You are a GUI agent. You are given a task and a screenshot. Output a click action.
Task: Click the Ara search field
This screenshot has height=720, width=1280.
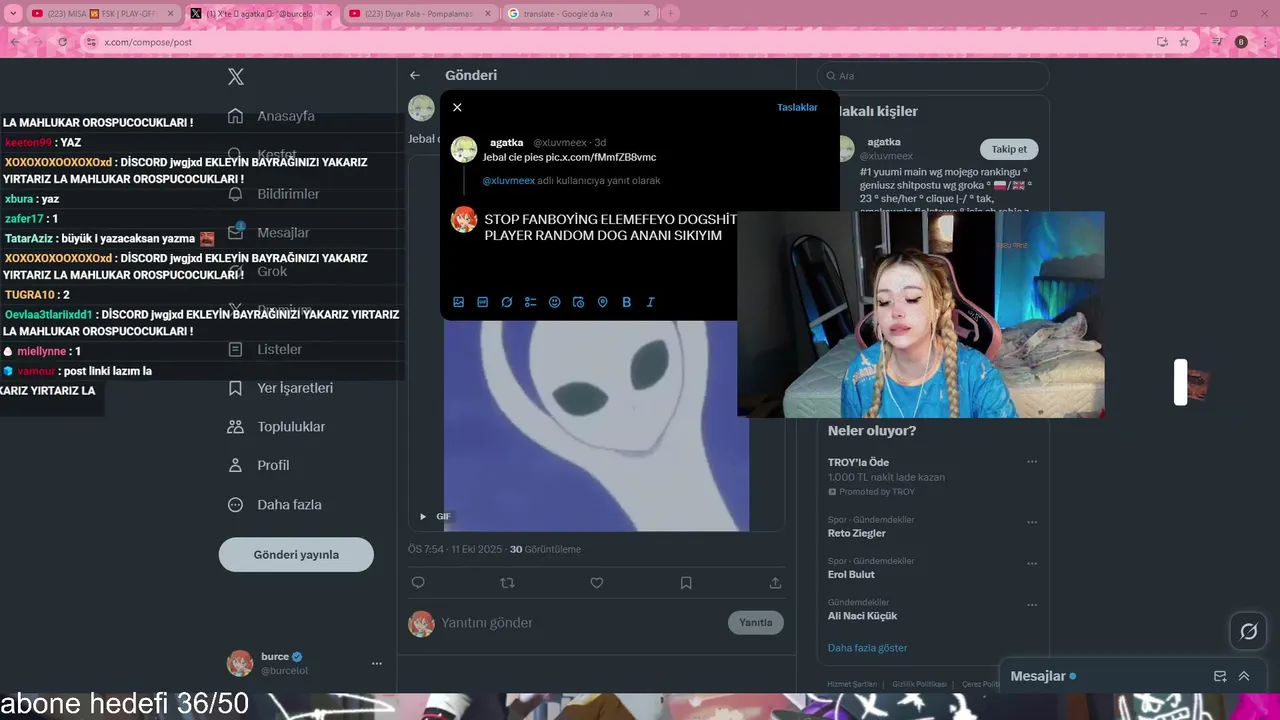pos(933,76)
